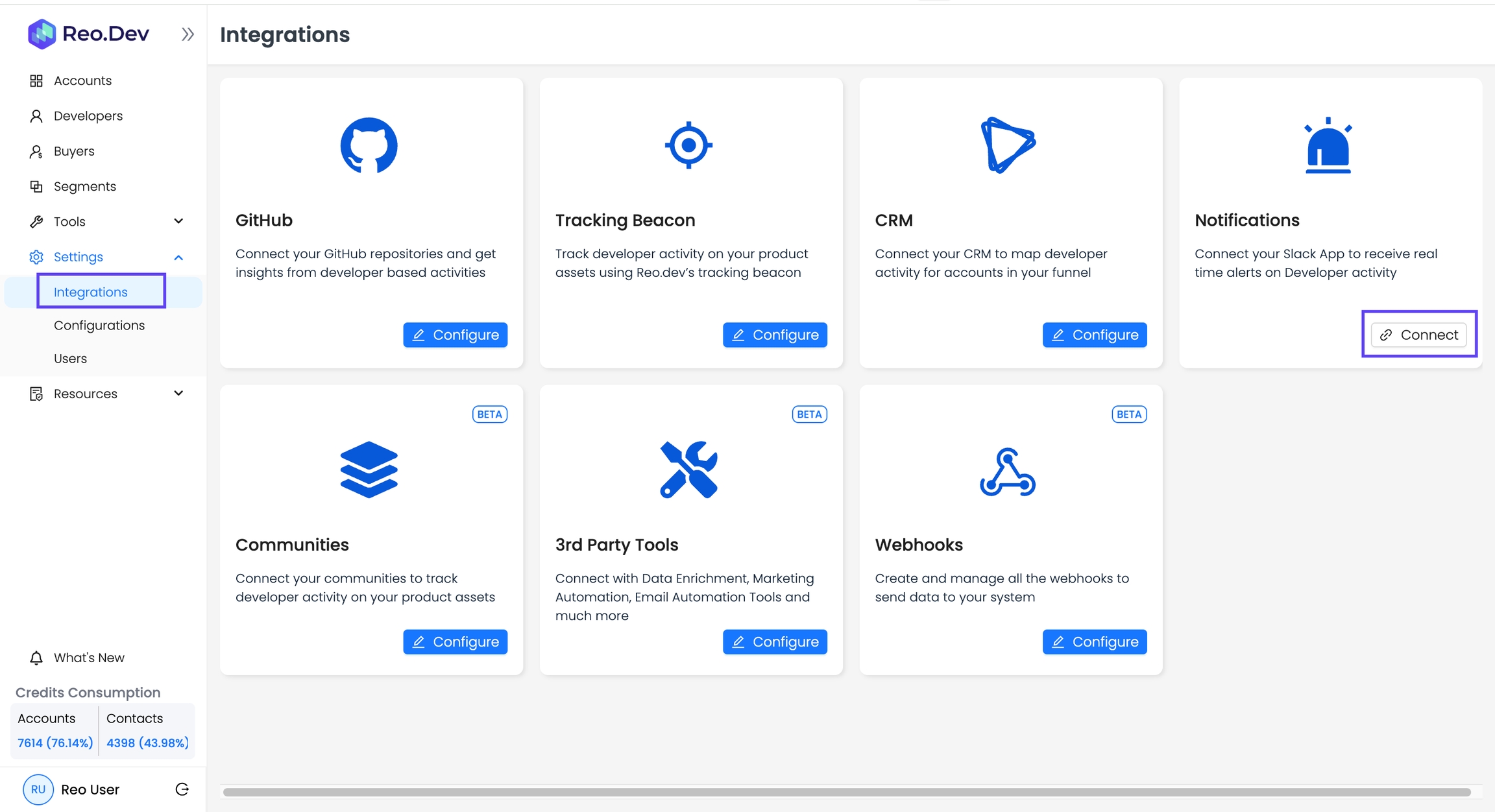Connect Slack for Notifications

click(x=1418, y=335)
